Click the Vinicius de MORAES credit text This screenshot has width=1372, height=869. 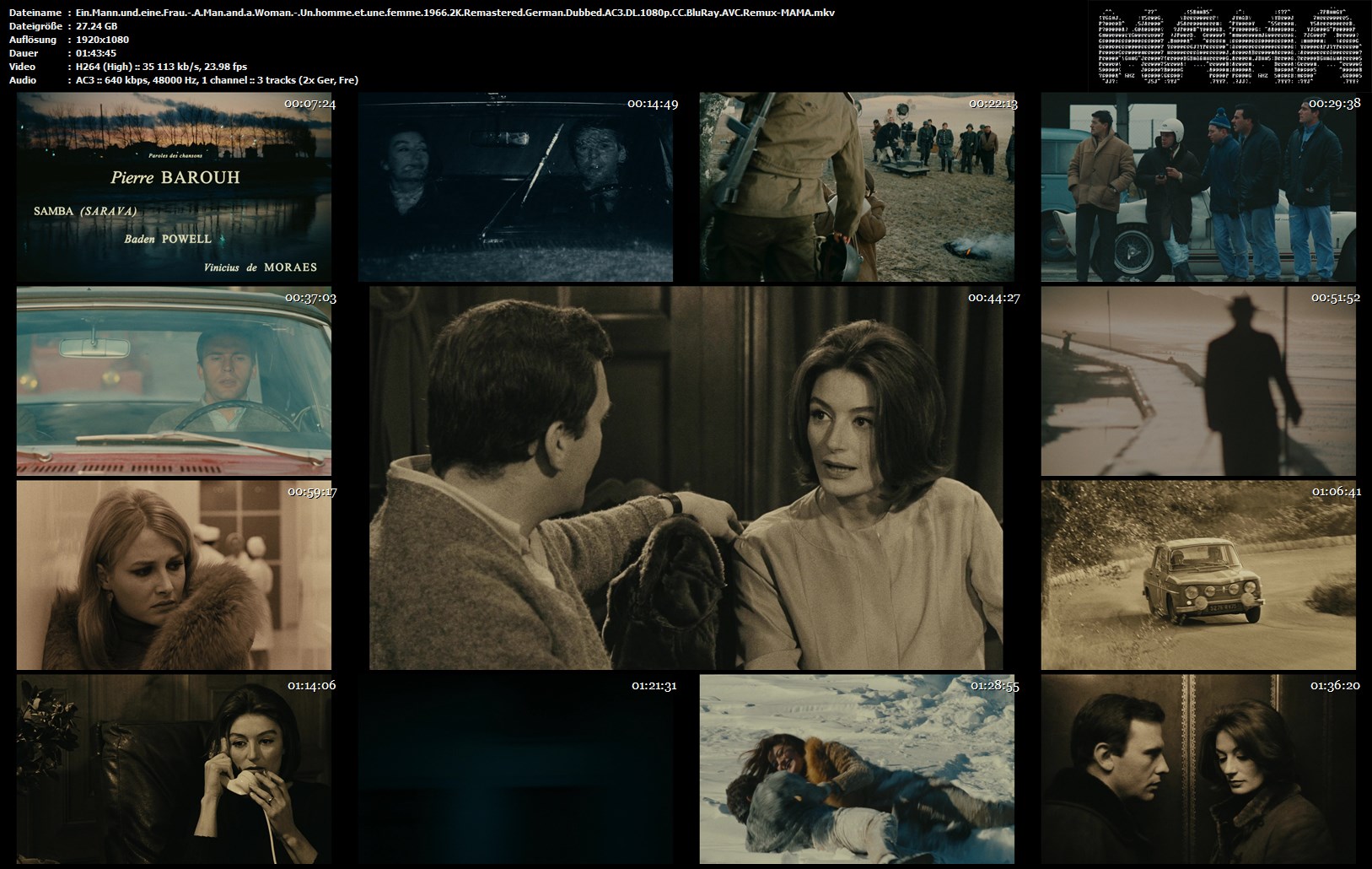261,267
